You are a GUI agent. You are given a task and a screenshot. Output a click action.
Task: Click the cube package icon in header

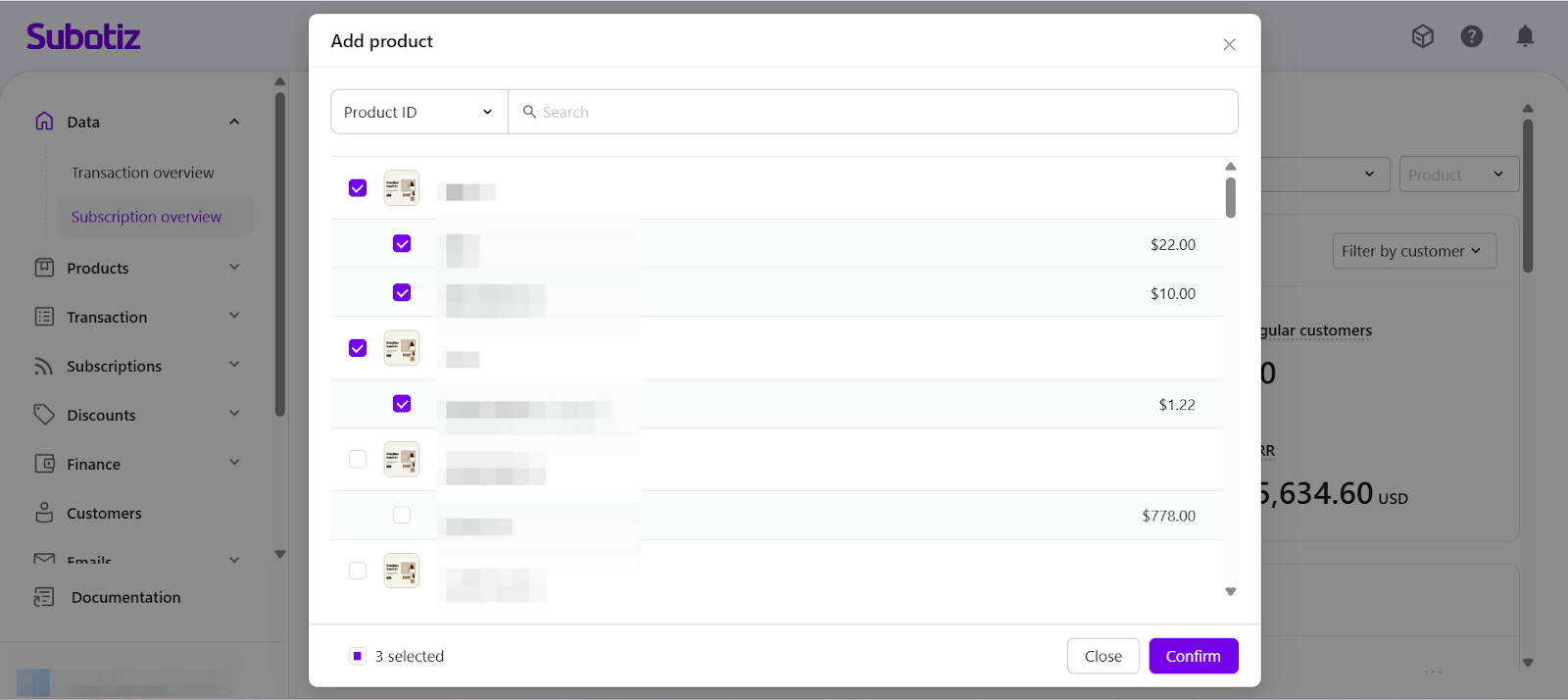pos(1422,37)
